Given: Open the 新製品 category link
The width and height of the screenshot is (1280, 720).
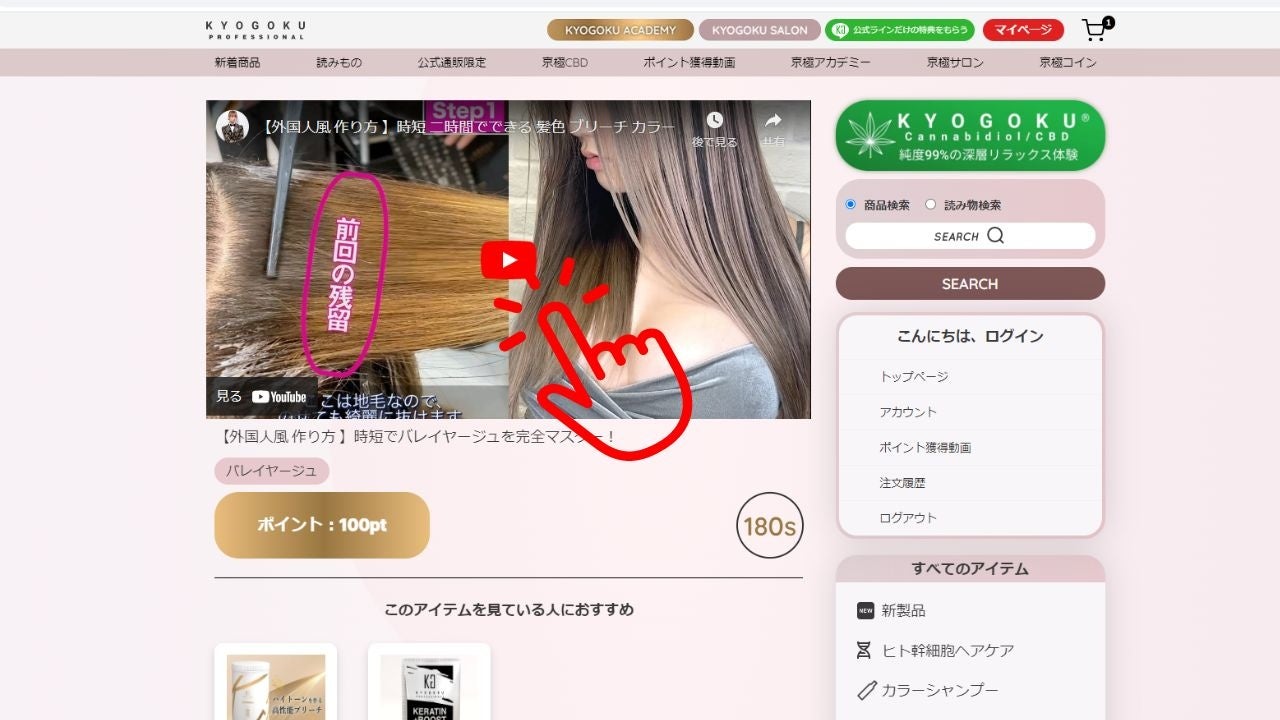Looking at the screenshot, I should pos(903,610).
